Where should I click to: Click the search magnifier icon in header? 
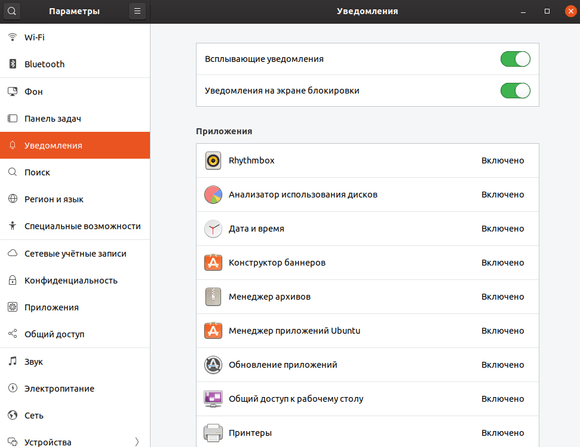click(11, 11)
